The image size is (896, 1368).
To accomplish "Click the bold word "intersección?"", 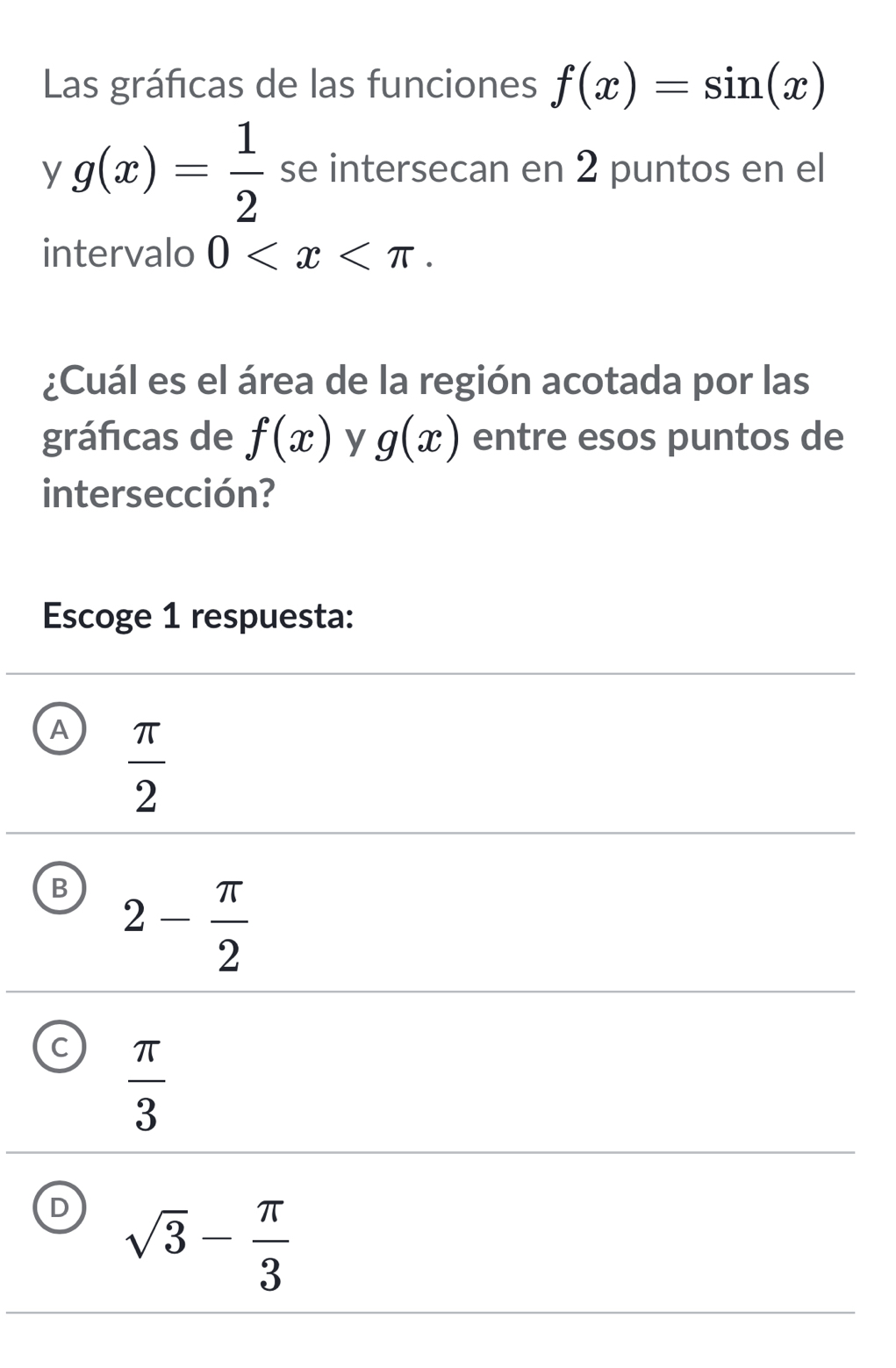I will 159,495.
